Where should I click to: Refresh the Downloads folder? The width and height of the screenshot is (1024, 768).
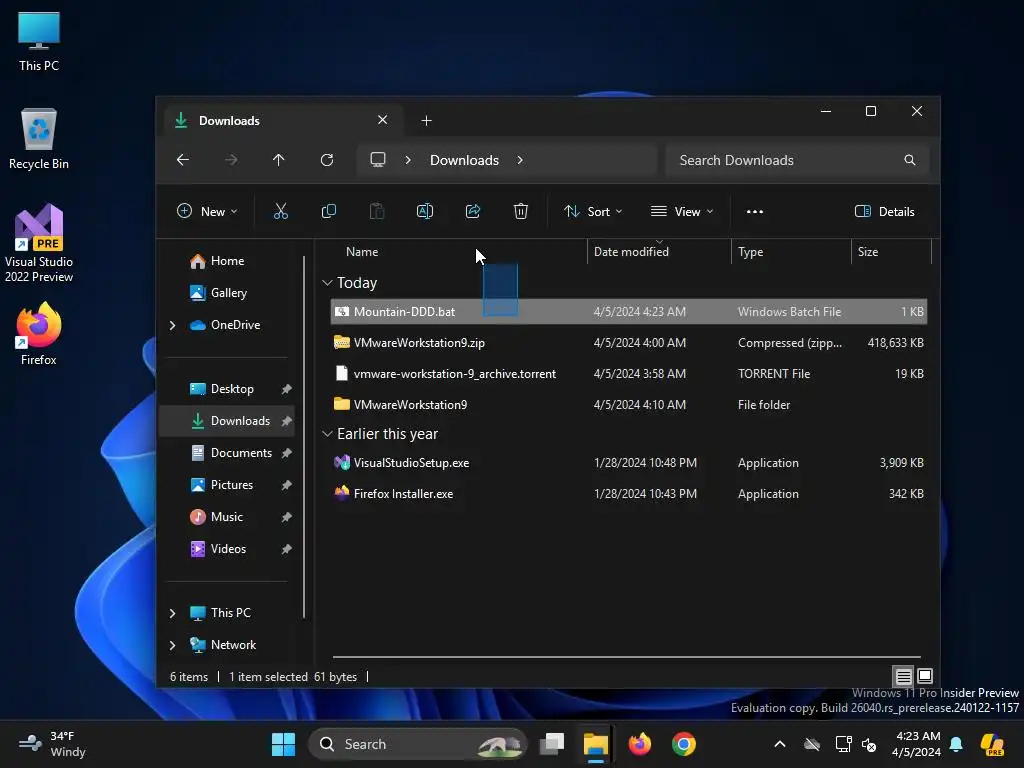pyautogui.click(x=327, y=160)
